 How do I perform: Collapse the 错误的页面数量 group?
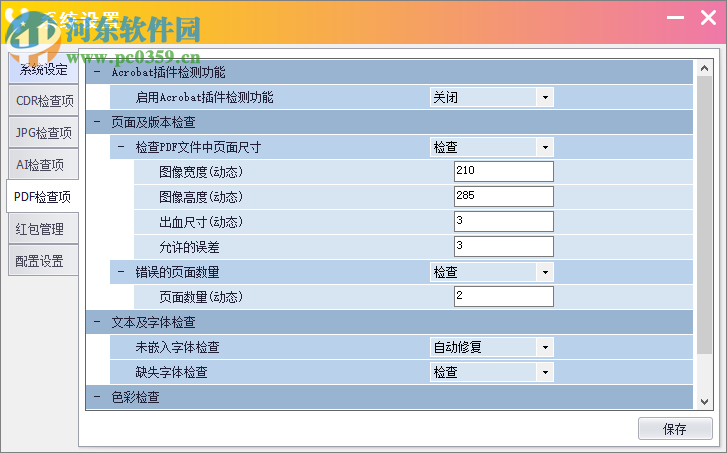(x=121, y=272)
